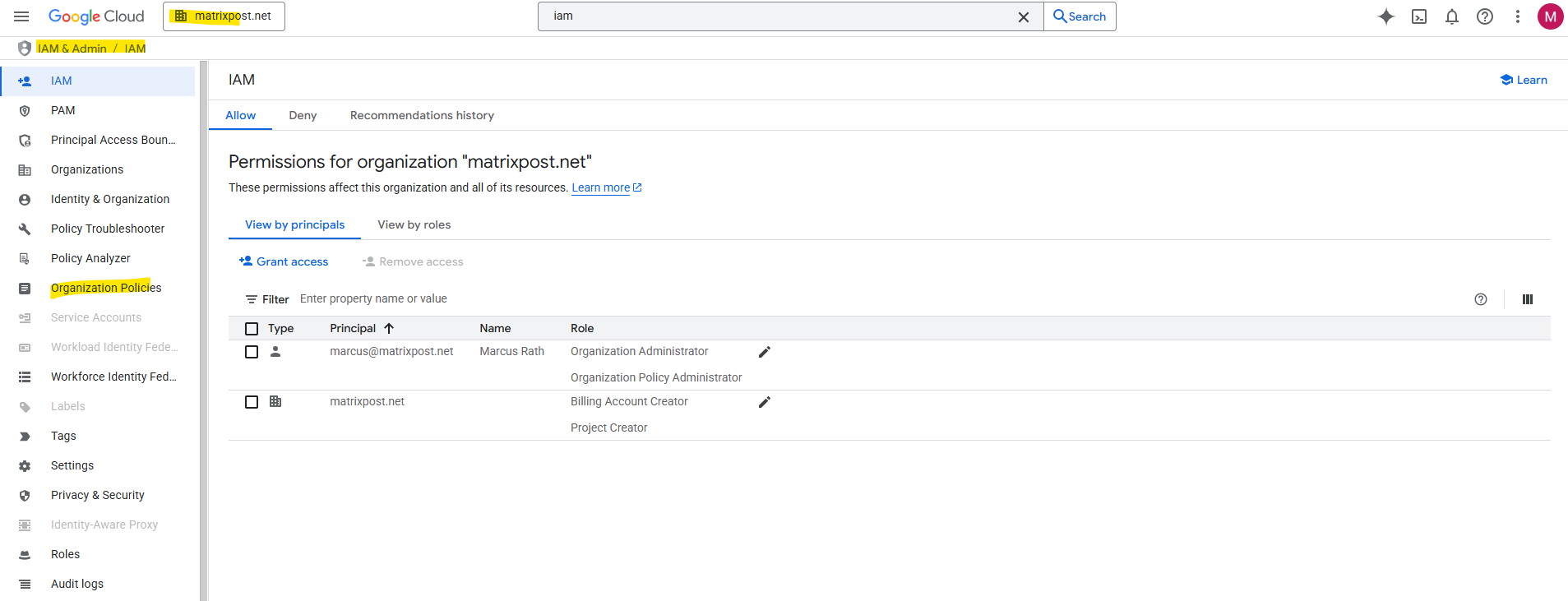
Task: Clear the search box with the X icon
Action: pyautogui.click(x=1023, y=16)
